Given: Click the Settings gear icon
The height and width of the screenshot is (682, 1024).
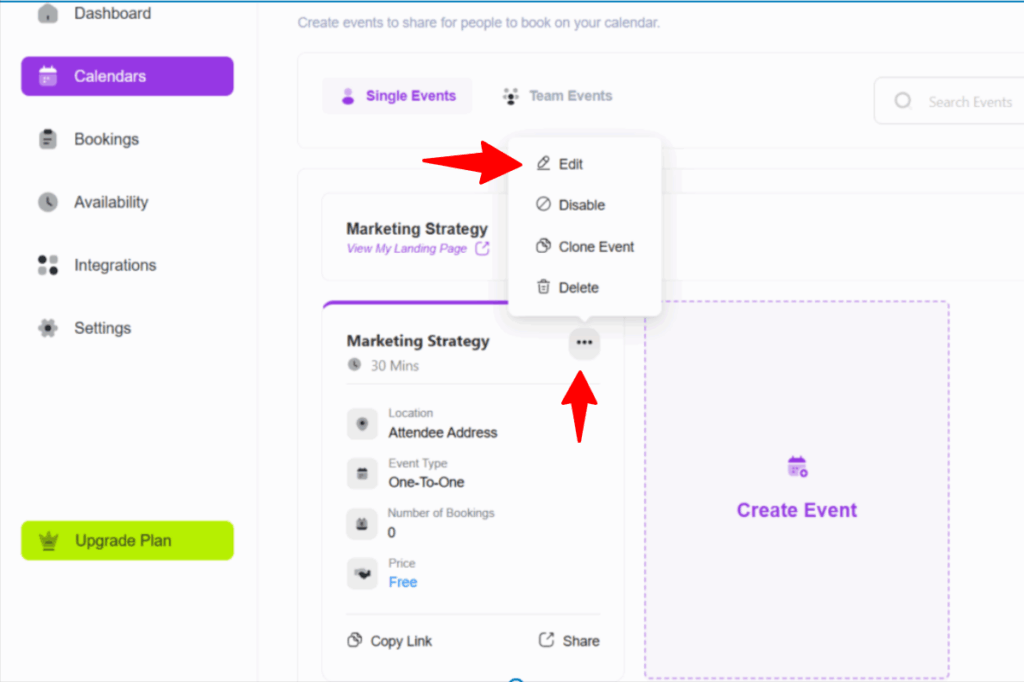Looking at the screenshot, I should [x=48, y=328].
